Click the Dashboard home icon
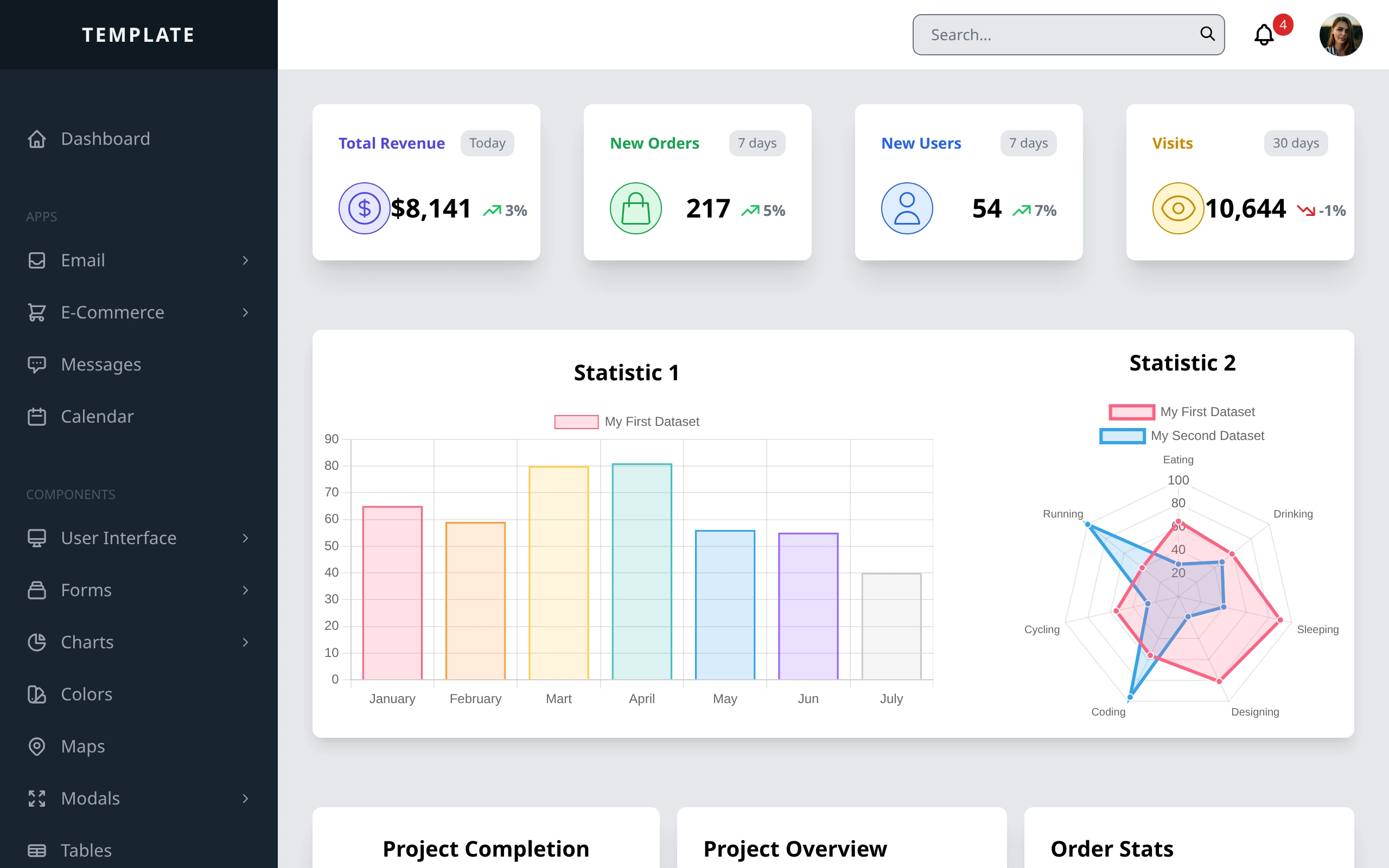The width and height of the screenshot is (1389, 868). pyautogui.click(x=37, y=139)
